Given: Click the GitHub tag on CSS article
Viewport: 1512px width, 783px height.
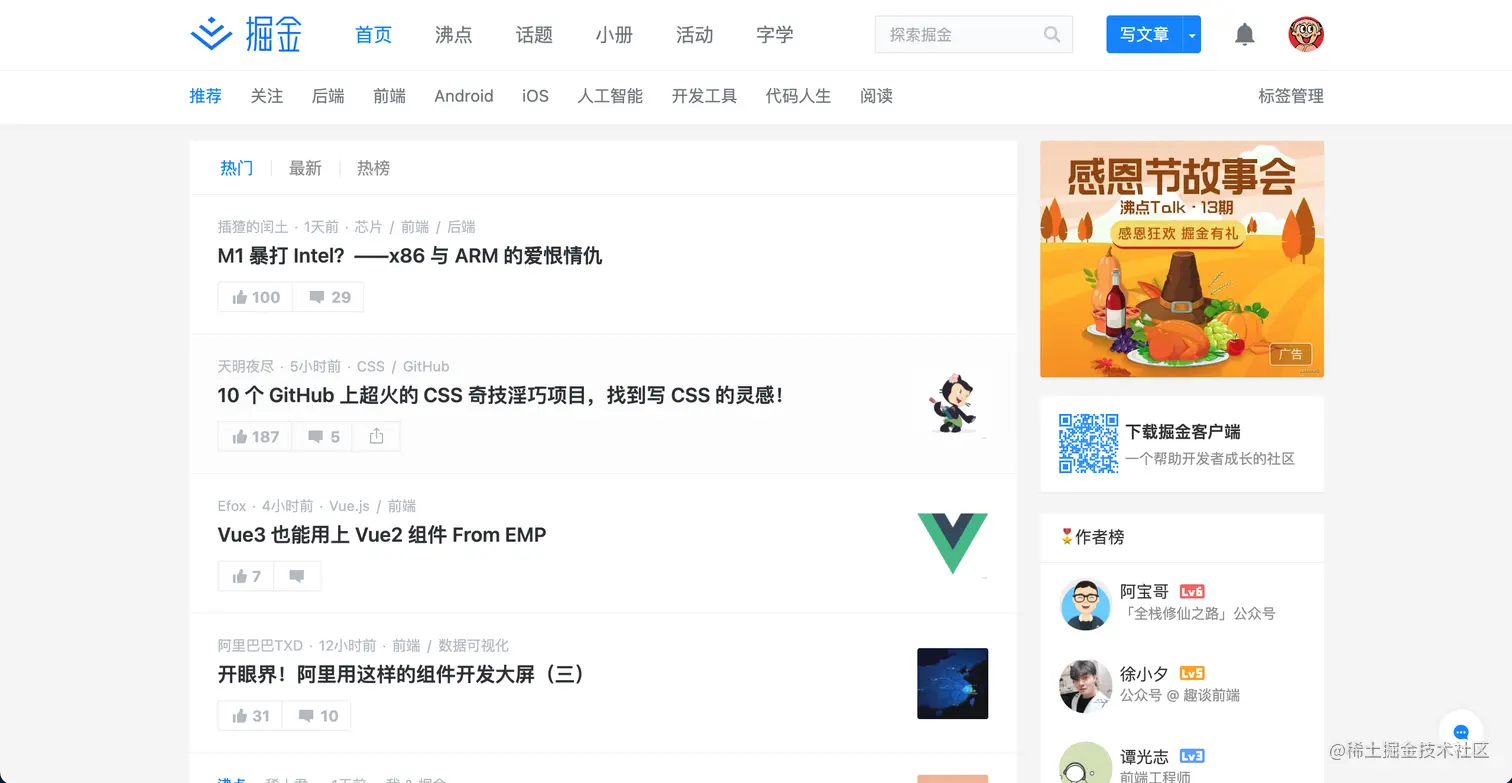Looking at the screenshot, I should pos(426,366).
